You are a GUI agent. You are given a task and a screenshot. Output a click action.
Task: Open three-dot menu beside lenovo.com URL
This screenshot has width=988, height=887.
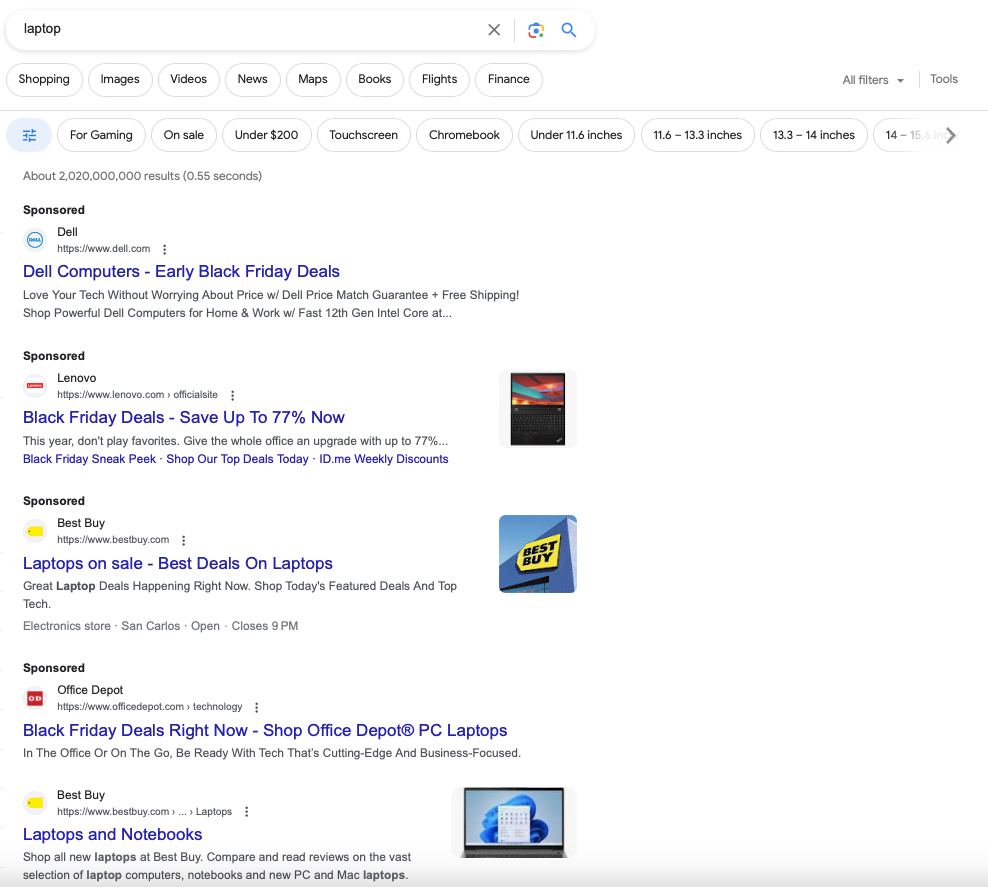(x=233, y=396)
